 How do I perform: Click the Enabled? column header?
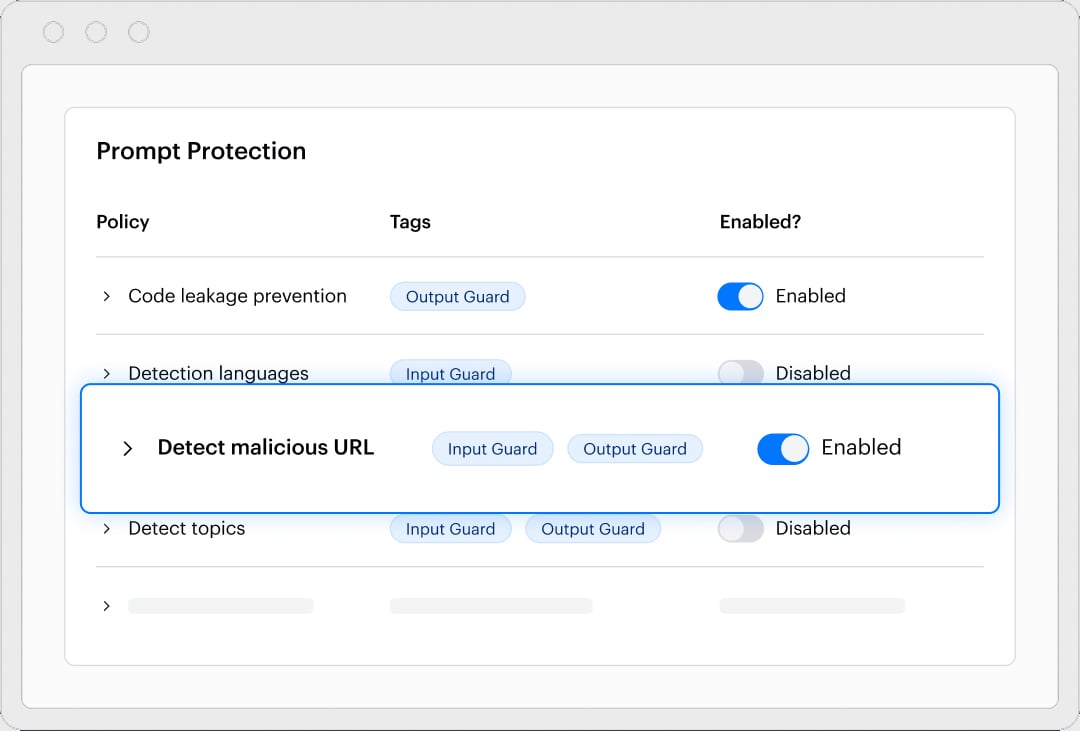pos(760,222)
